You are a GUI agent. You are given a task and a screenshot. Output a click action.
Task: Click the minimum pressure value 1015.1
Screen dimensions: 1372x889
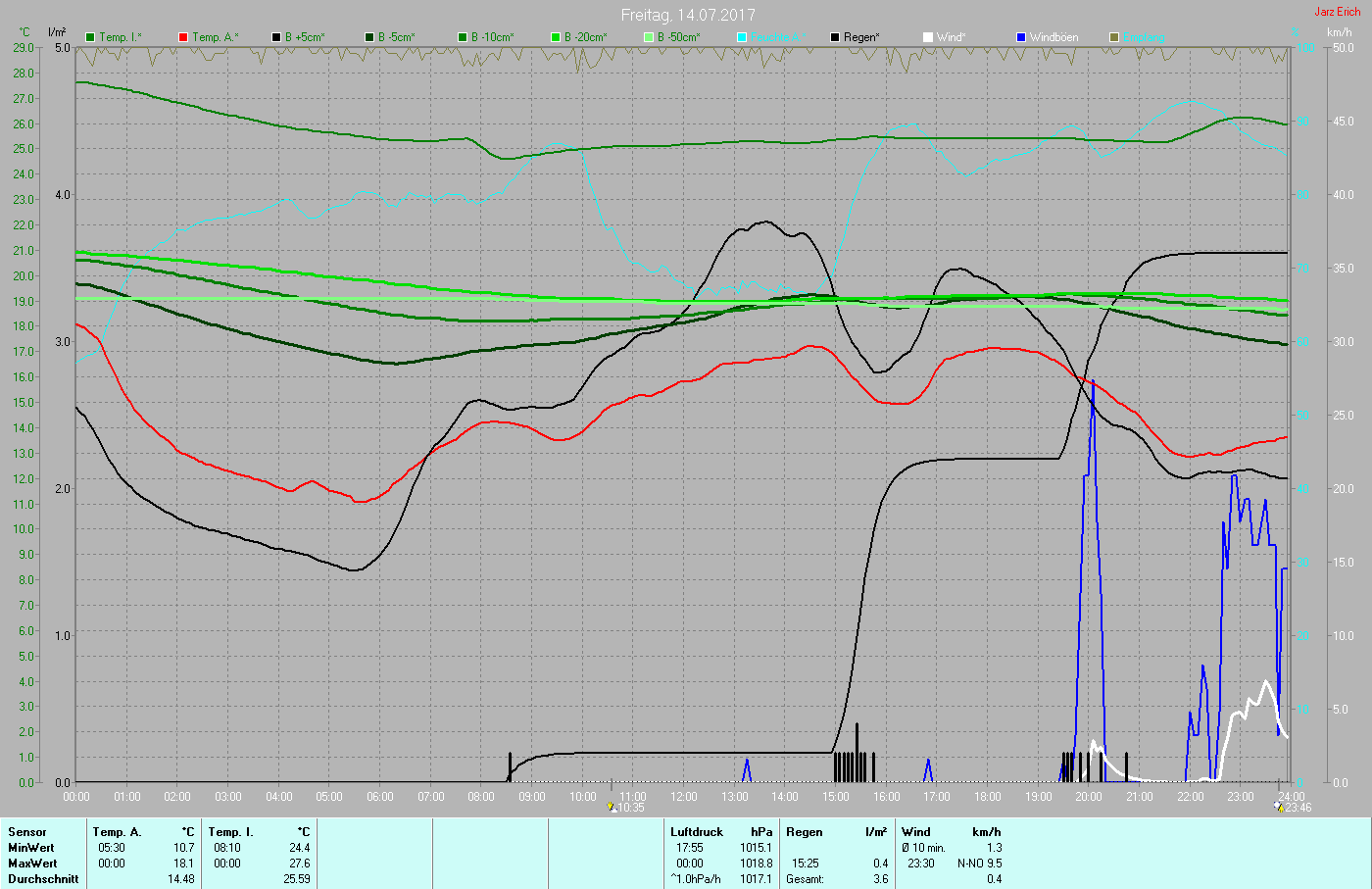(x=756, y=848)
